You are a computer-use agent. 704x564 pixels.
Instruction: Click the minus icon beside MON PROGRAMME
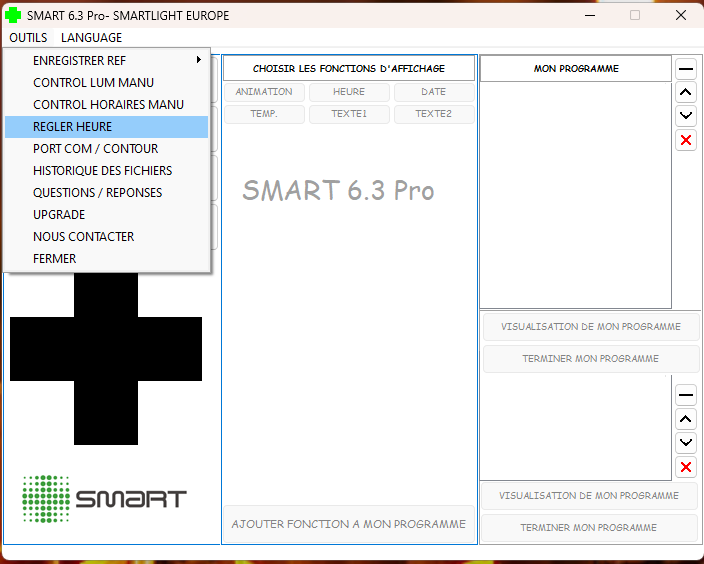pyautogui.click(x=686, y=69)
